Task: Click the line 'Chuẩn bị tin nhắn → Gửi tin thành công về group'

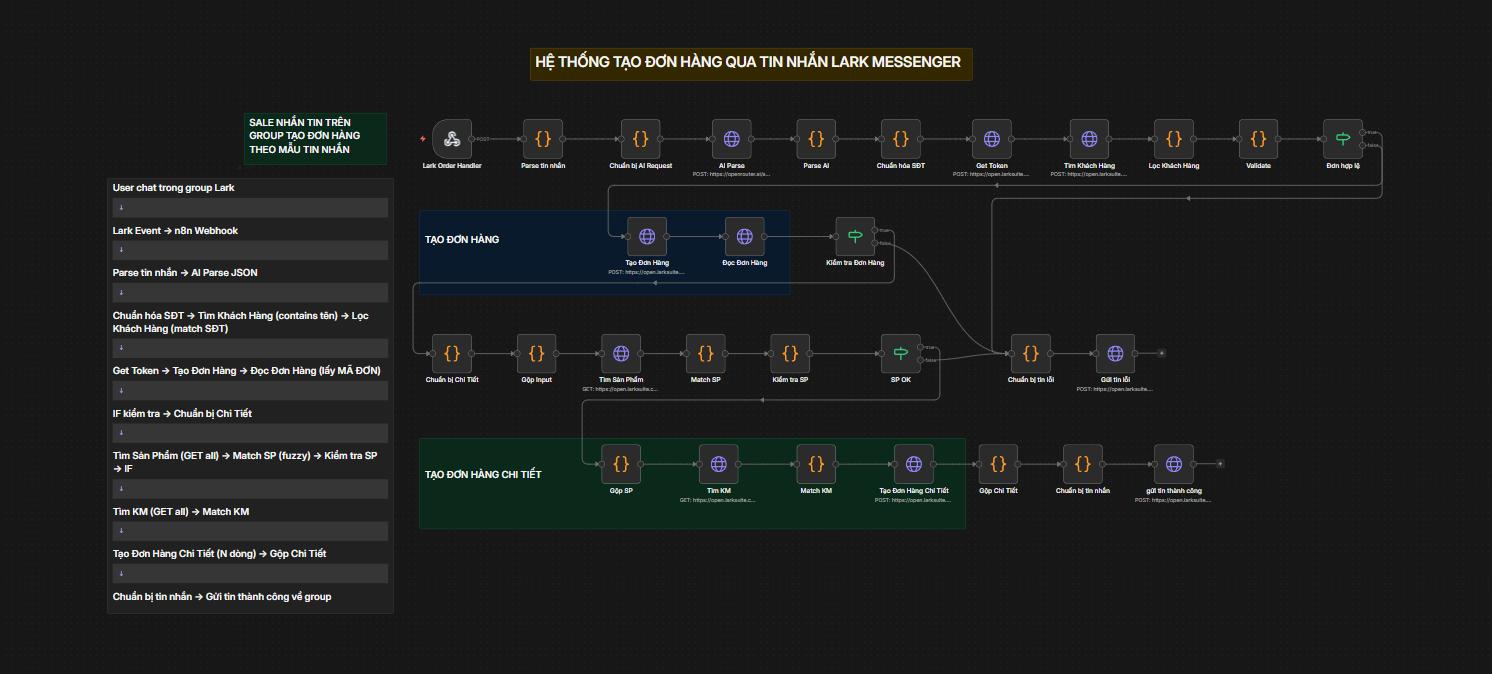Action: (x=222, y=597)
